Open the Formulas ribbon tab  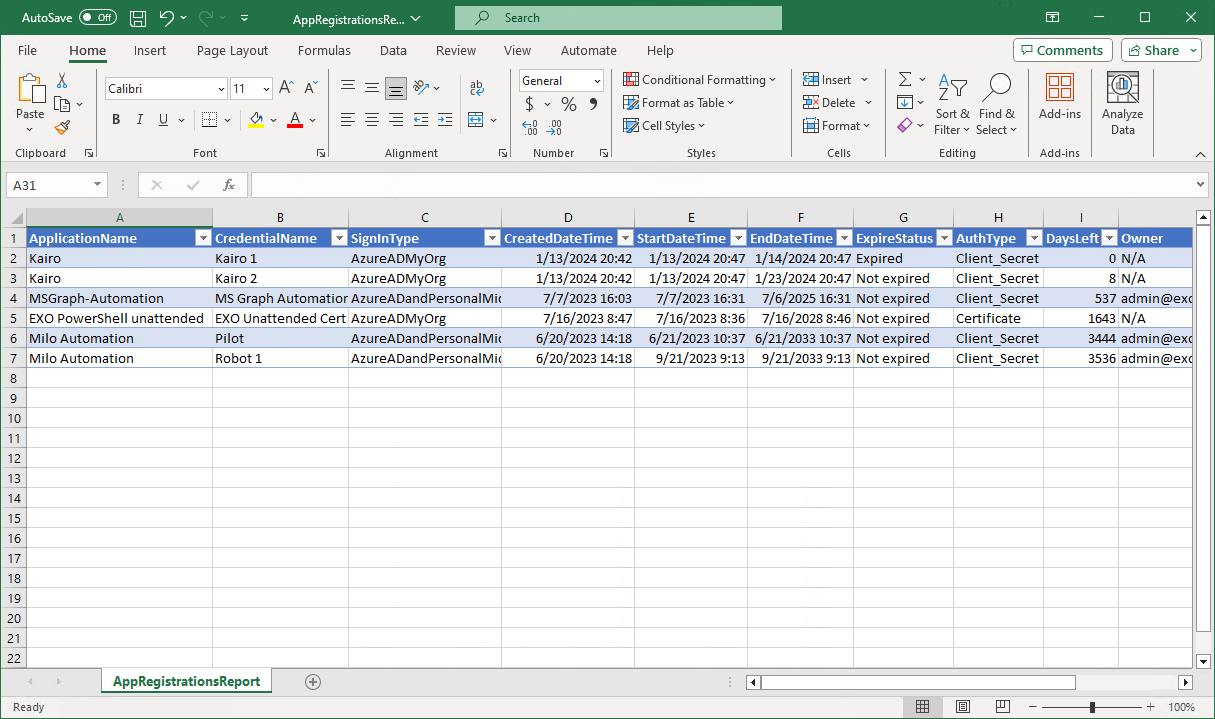[324, 50]
